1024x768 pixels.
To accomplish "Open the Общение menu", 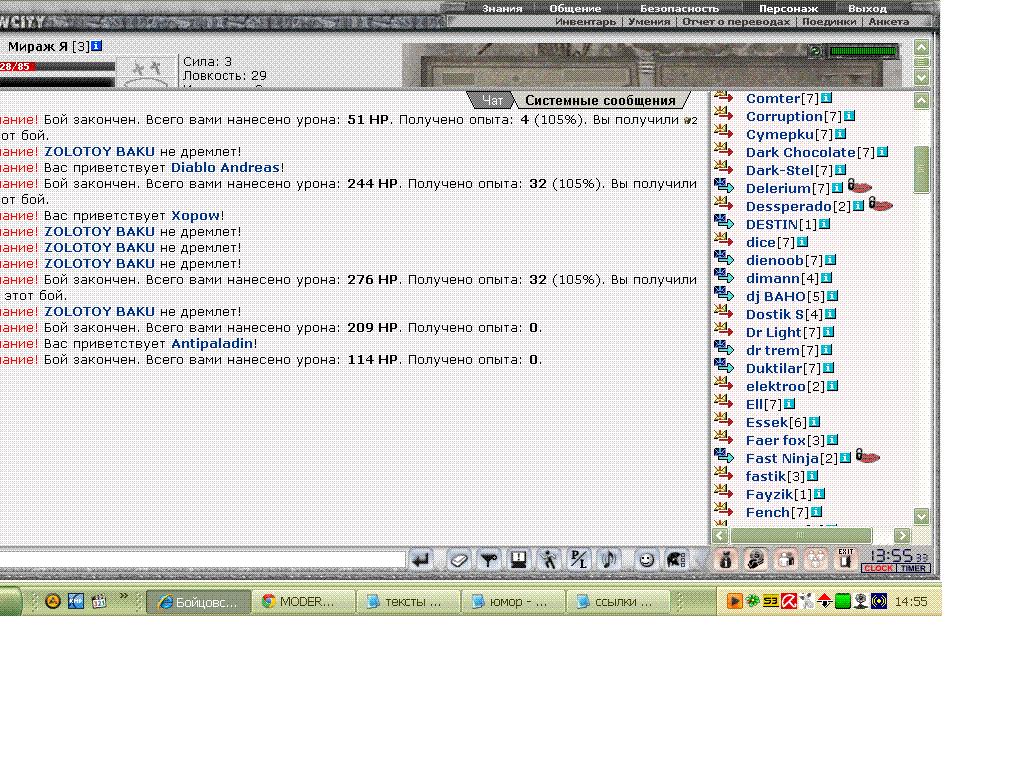I will pyautogui.click(x=575, y=8).
